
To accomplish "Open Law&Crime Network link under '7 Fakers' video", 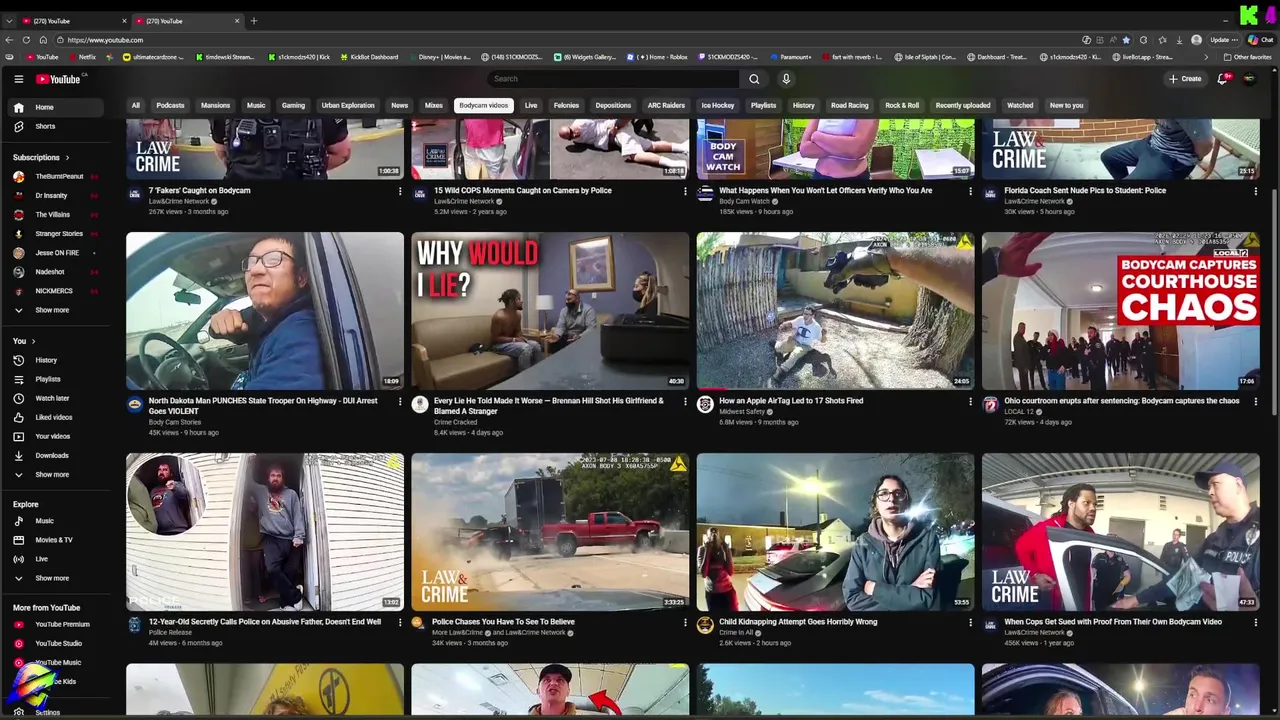I will [179, 201].
